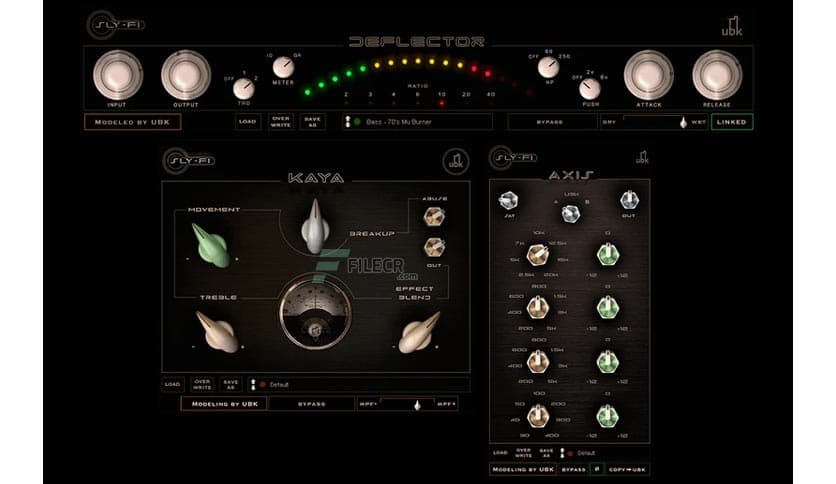Click the UBK logo on Deflector
This screenshot has height=484, width=836.
[x=732, y=26]
